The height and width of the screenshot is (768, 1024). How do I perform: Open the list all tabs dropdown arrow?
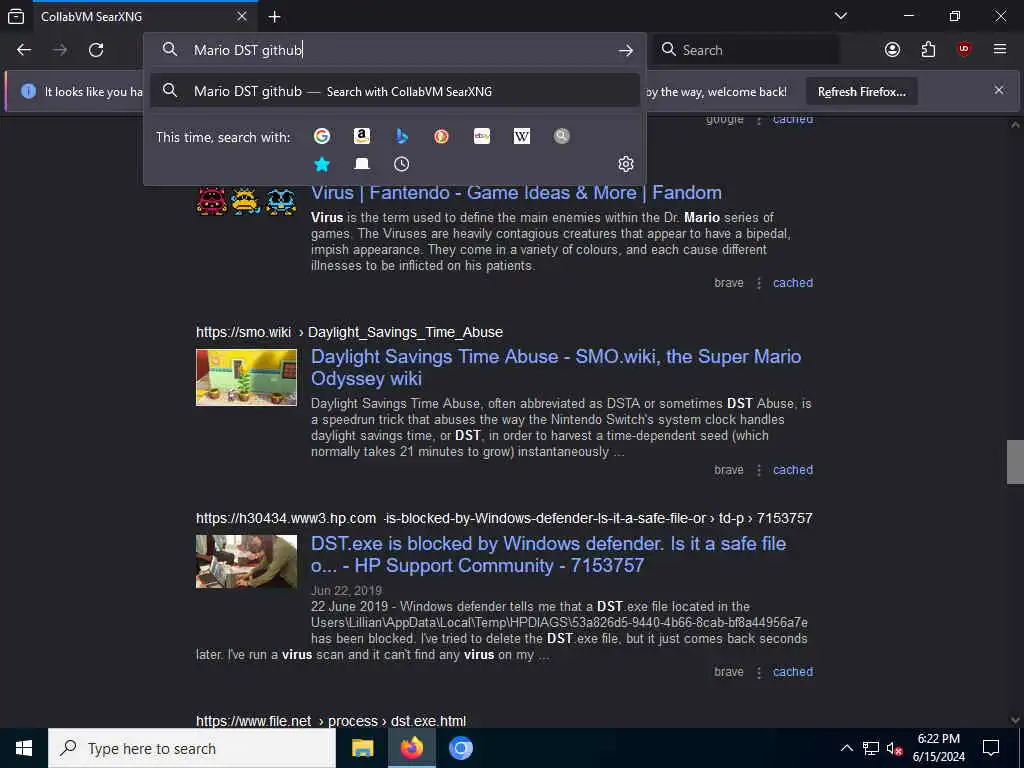[841, 16]
